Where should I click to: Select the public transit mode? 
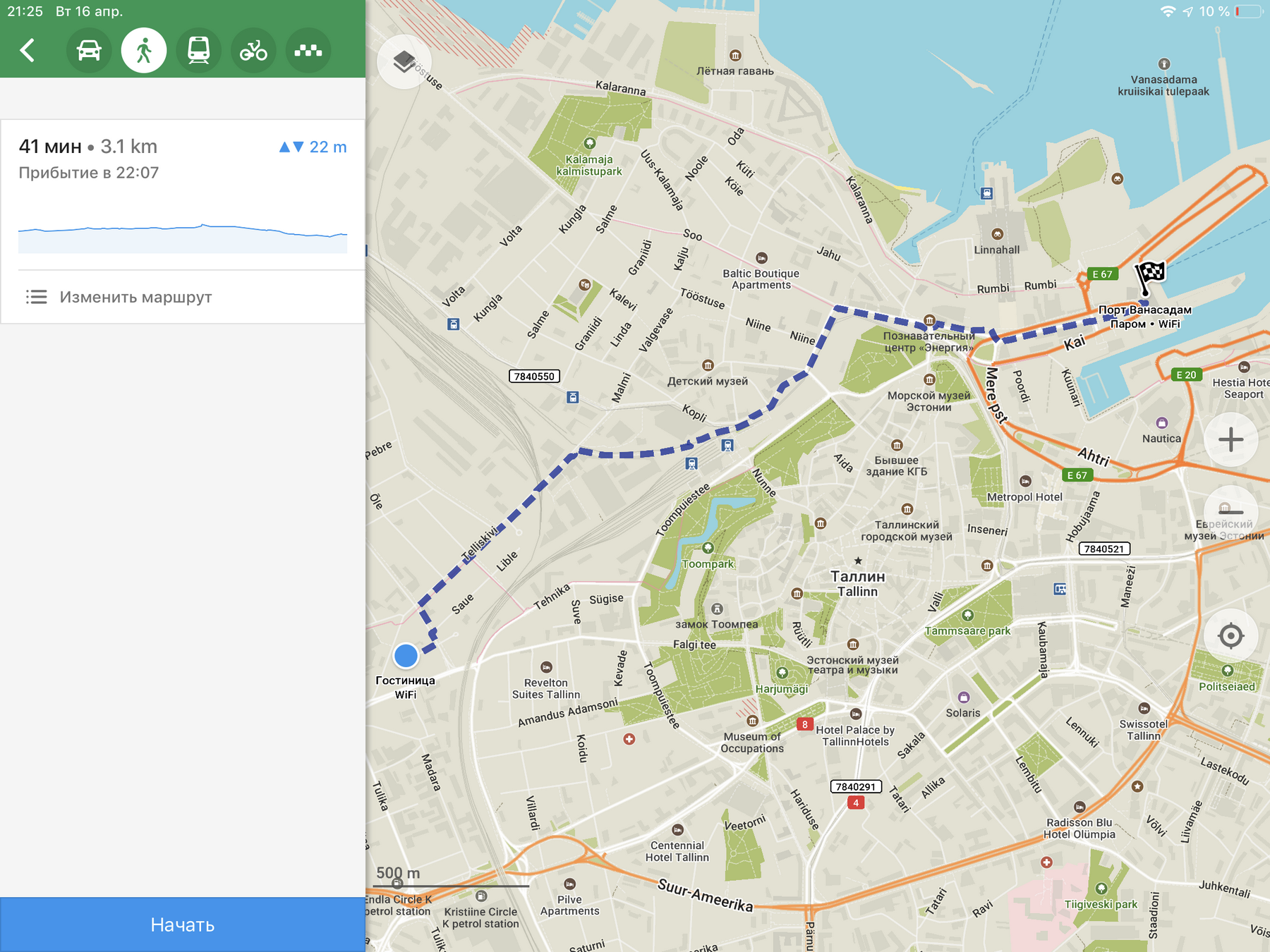(199, 51)
